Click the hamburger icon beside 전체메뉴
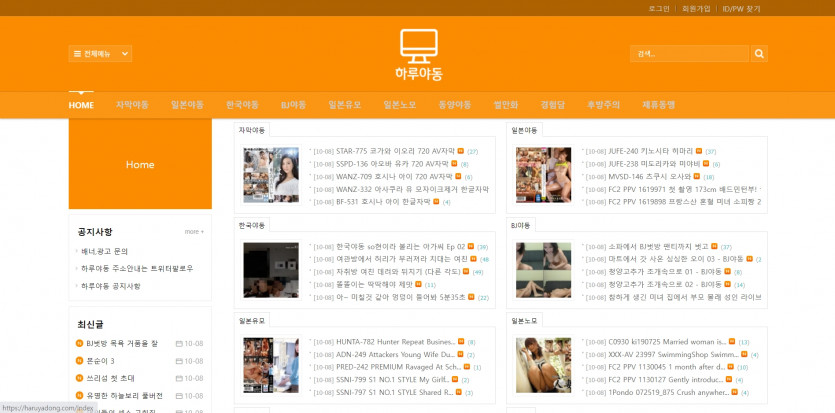The width and height of the screenshot is (835, 413). (77, 54)
